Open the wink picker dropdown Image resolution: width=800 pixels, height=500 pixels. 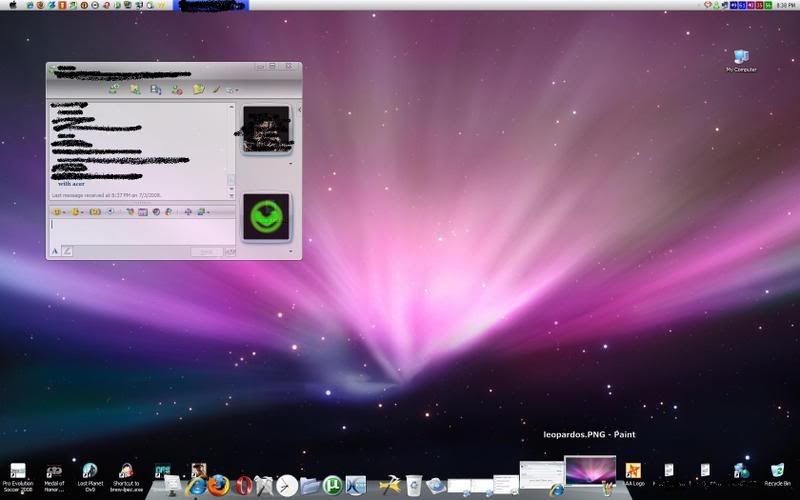click(x=77, y=212)
